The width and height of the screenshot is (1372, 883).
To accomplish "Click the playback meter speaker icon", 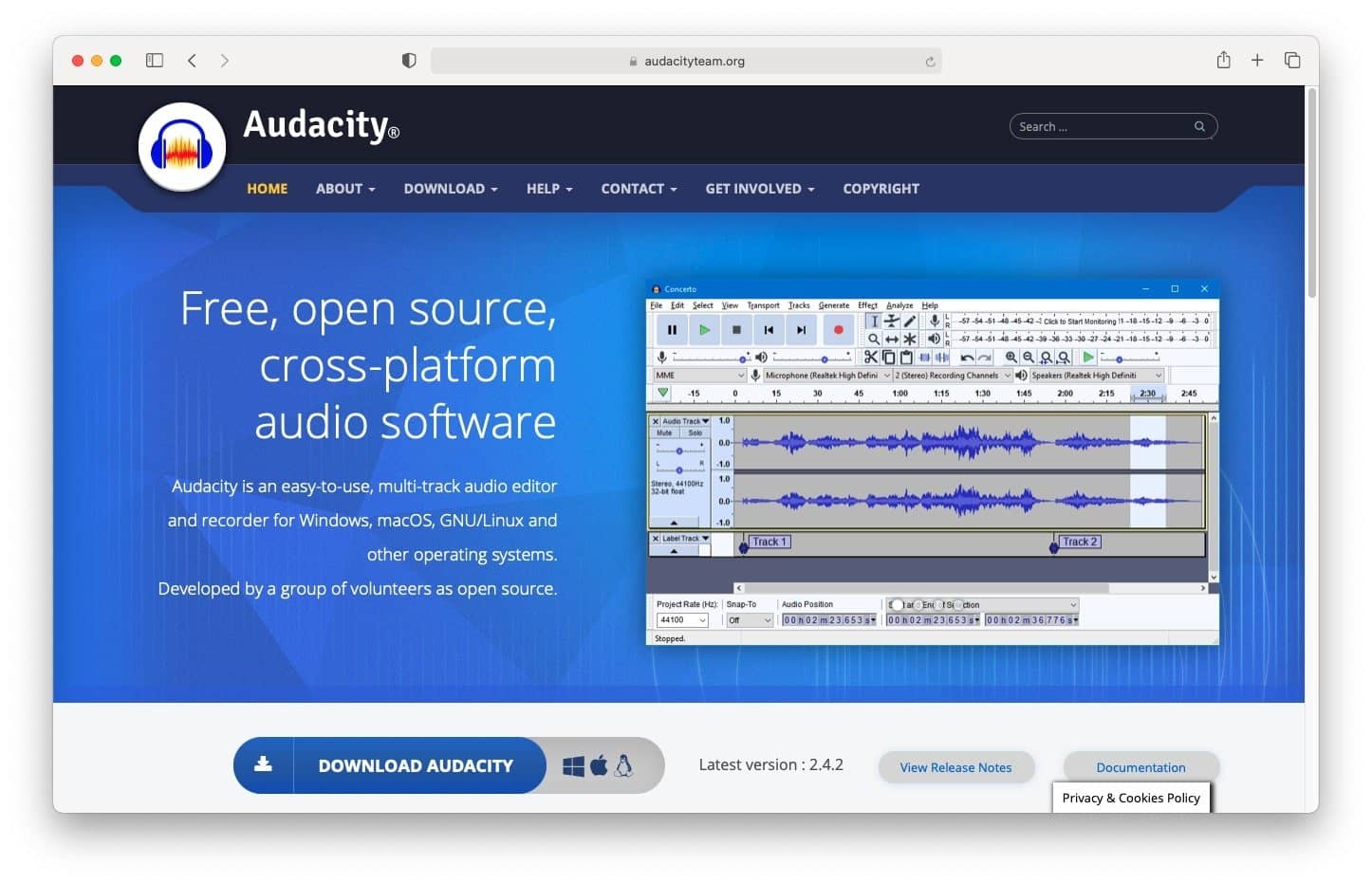I will point(935,339).
